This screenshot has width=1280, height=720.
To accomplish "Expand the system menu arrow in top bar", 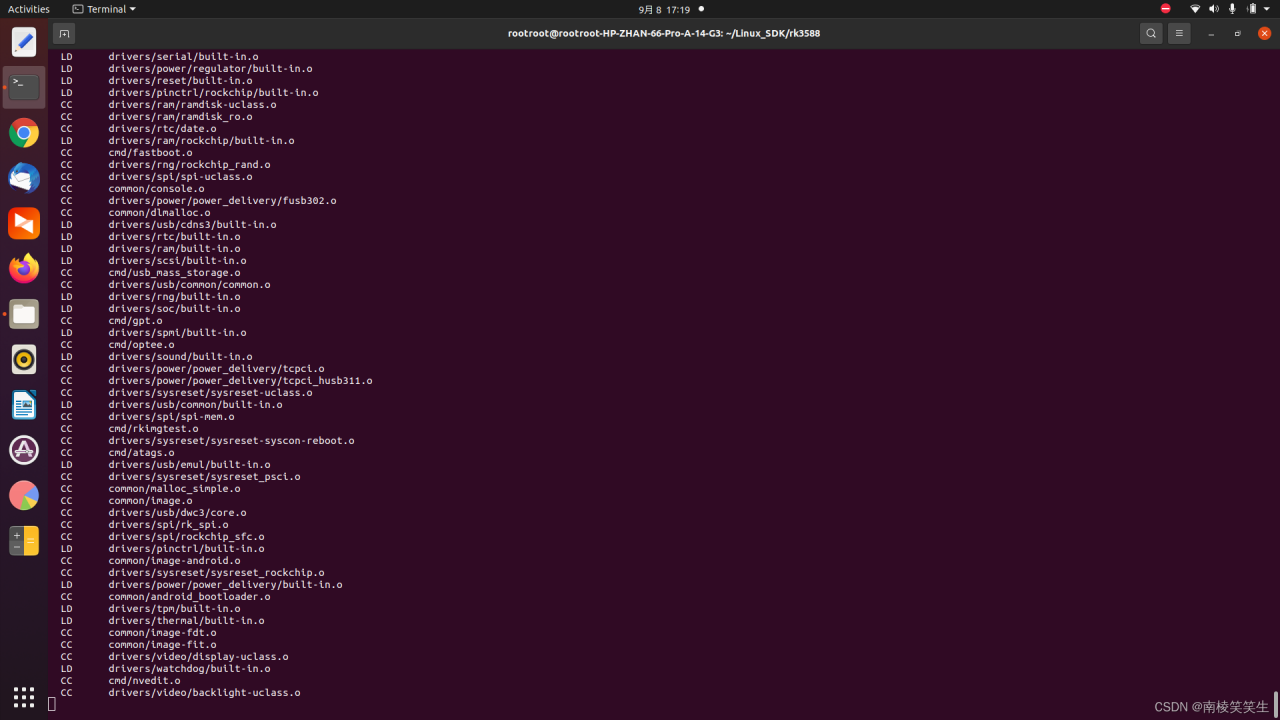I will [1267, 9].
